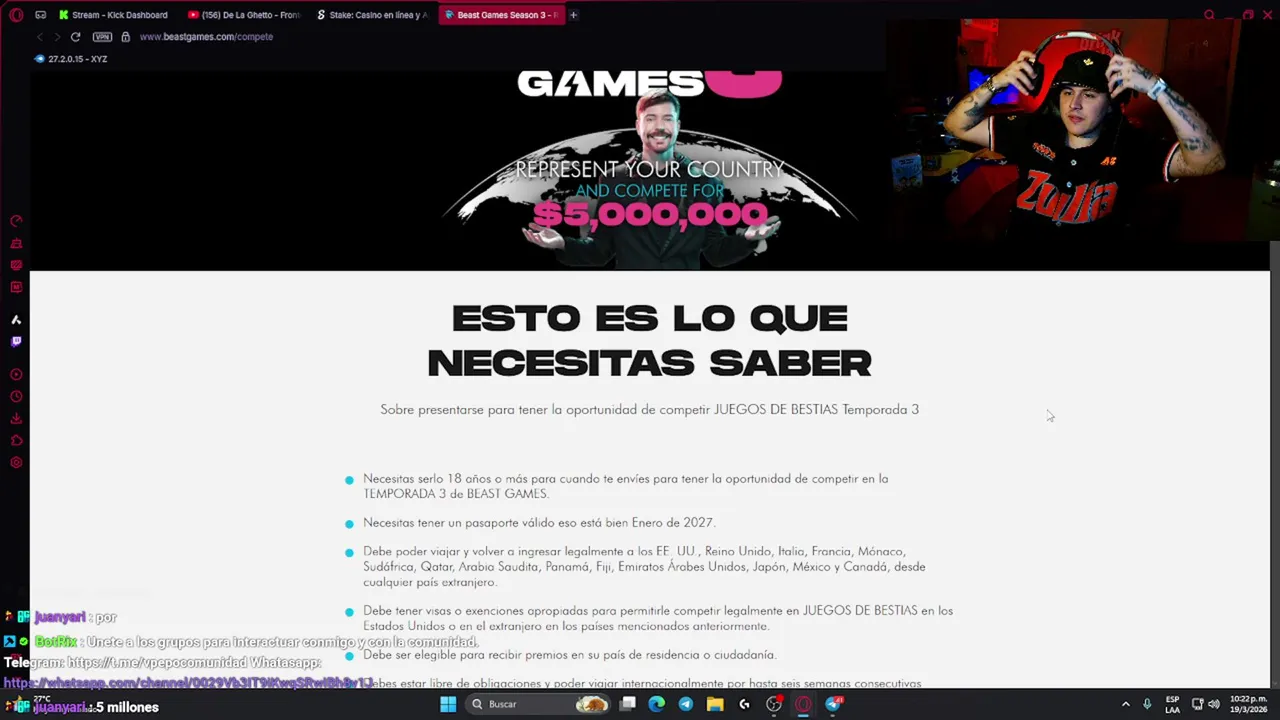This screenshot has width=1280, height=720.
Task: Click bullet "Debe ser elegible para recibir premios"
Action: pos(570,655)
